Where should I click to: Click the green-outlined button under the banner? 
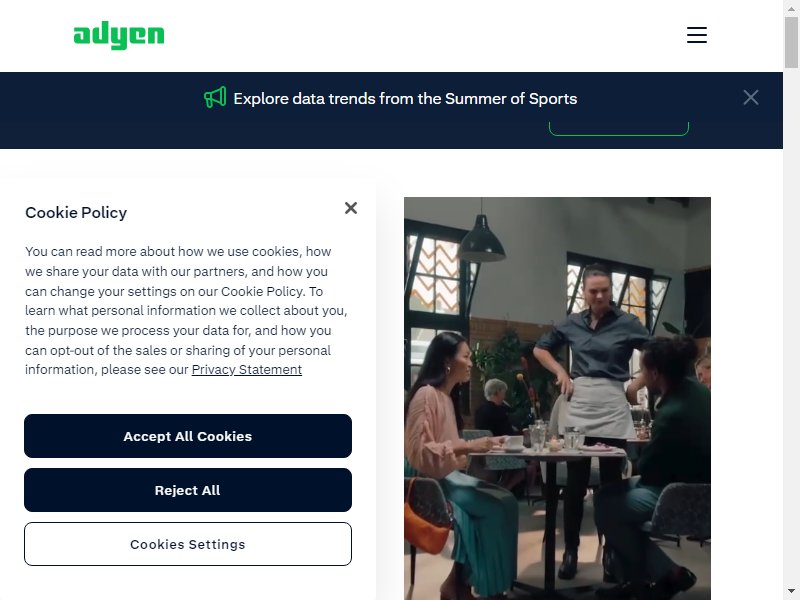coord(618,129)
